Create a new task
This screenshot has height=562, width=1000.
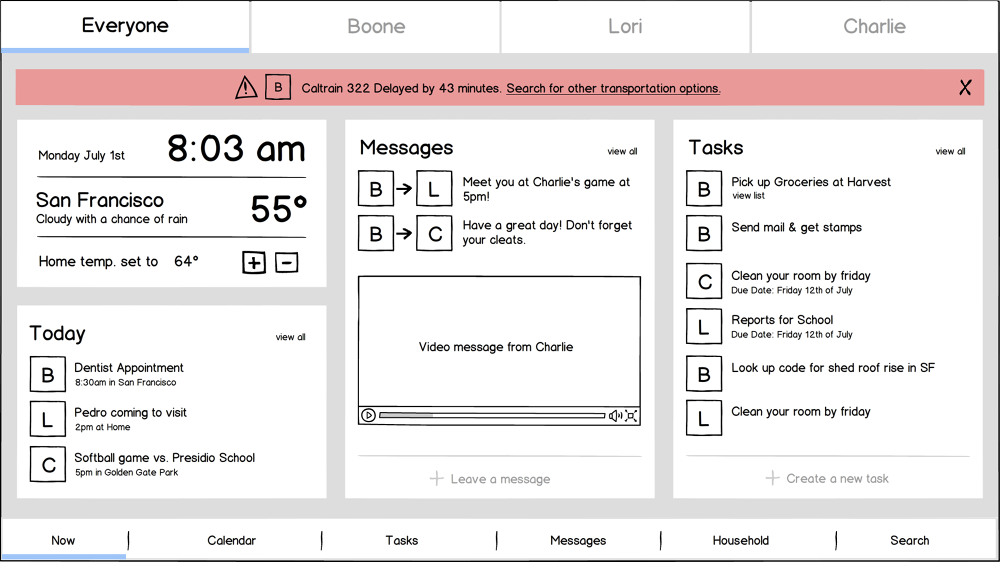[827, 478]
